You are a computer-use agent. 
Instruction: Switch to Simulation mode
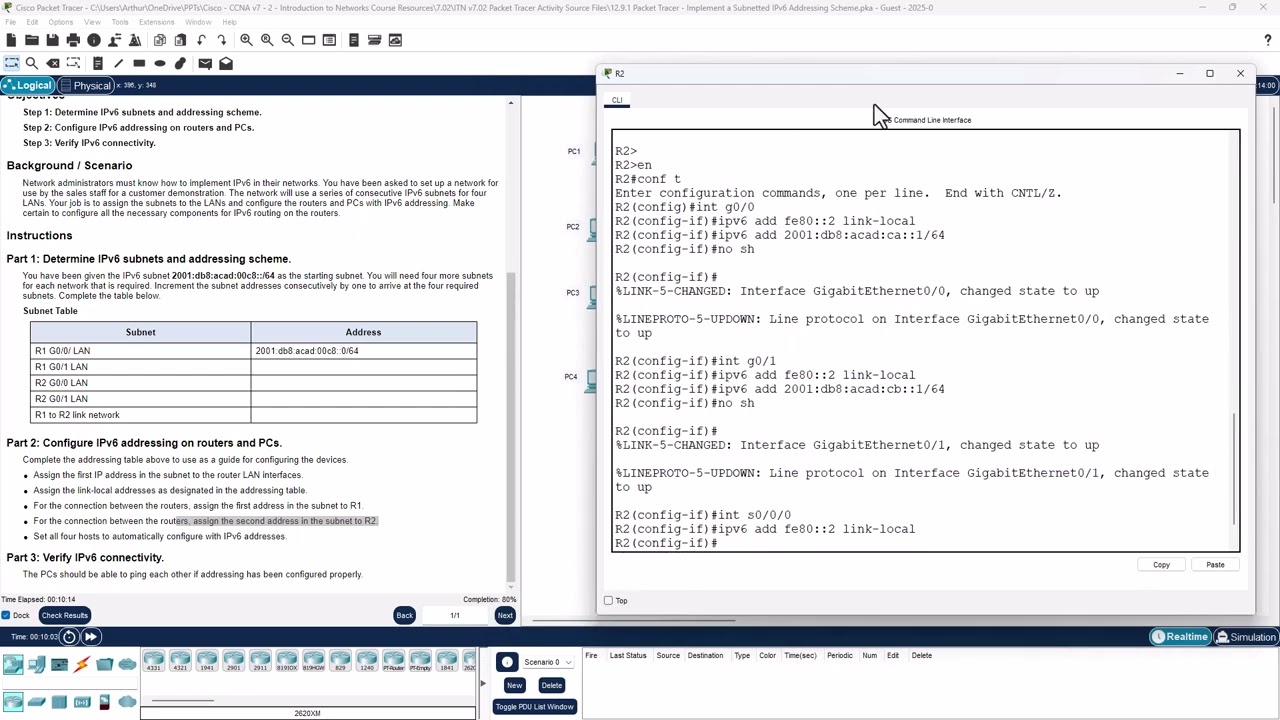(x=1246, y=637)
